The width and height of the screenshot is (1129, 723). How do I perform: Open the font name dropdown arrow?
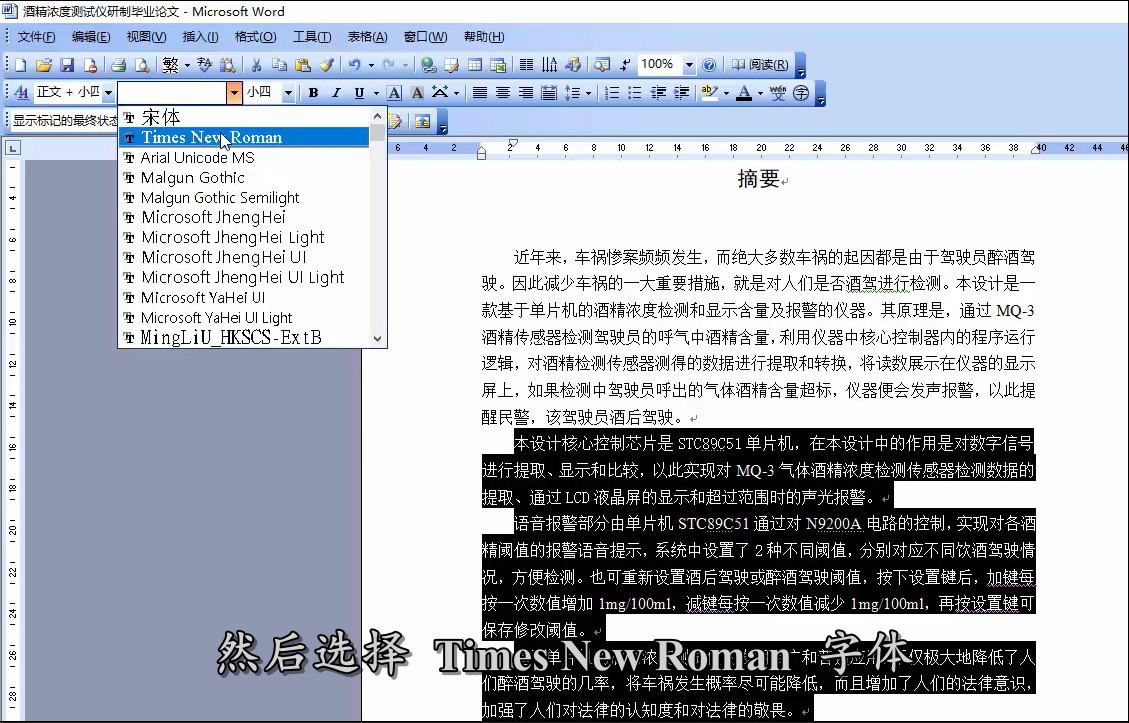[x=234, y=93]
